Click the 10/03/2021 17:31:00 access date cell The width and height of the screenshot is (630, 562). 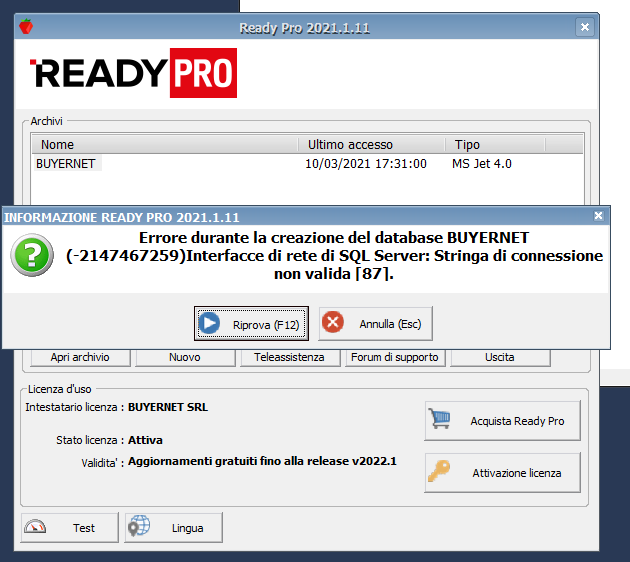[x=366, y=164]
